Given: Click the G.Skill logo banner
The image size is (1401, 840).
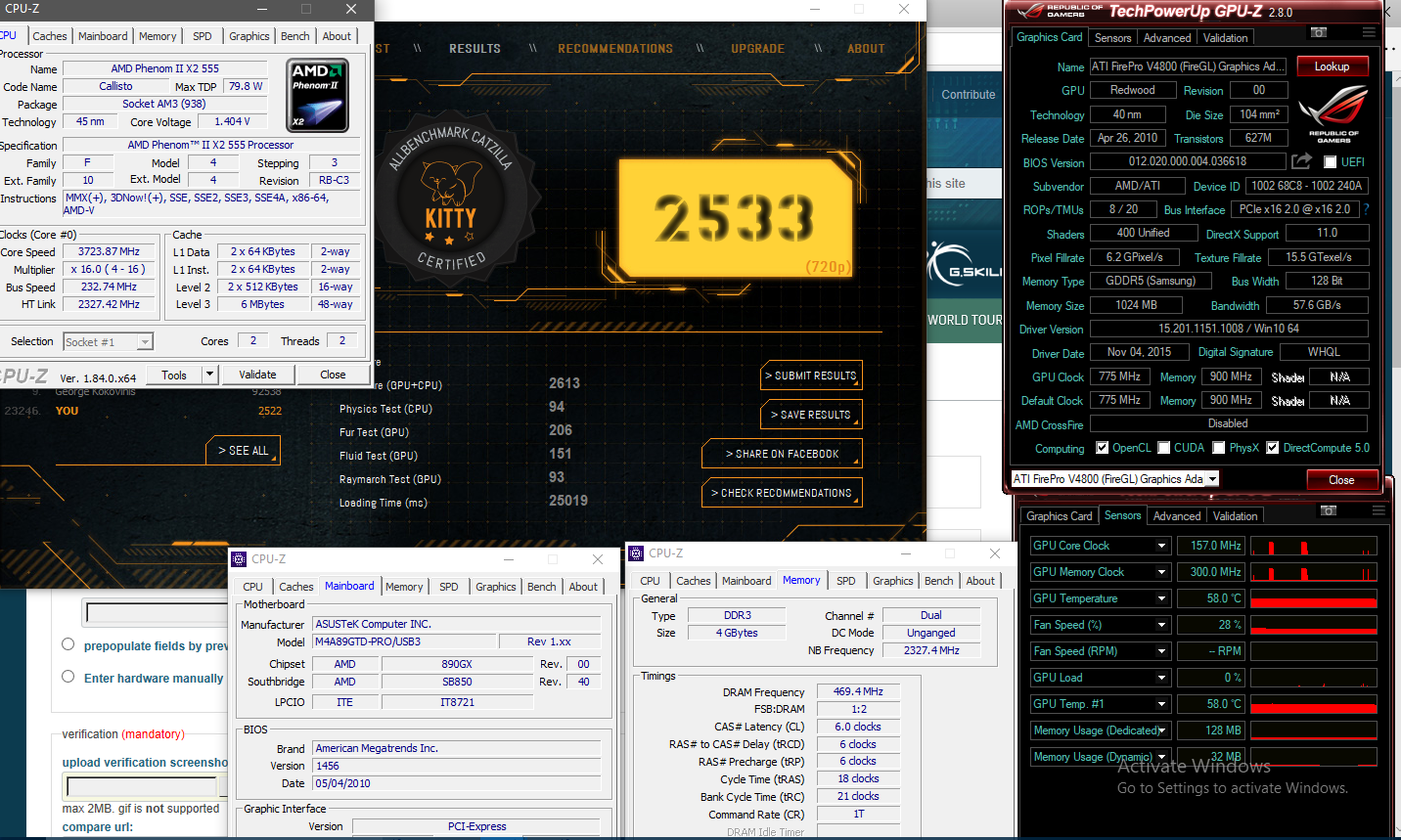Looking at the screenshot, I should pyautogui.click(x=964, y=266).
